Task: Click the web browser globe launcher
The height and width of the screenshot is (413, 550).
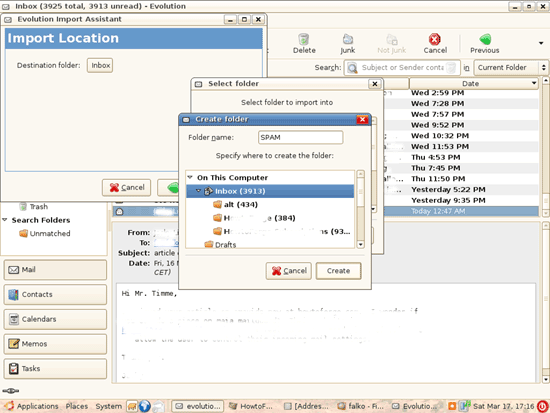Action: [145, 406]
